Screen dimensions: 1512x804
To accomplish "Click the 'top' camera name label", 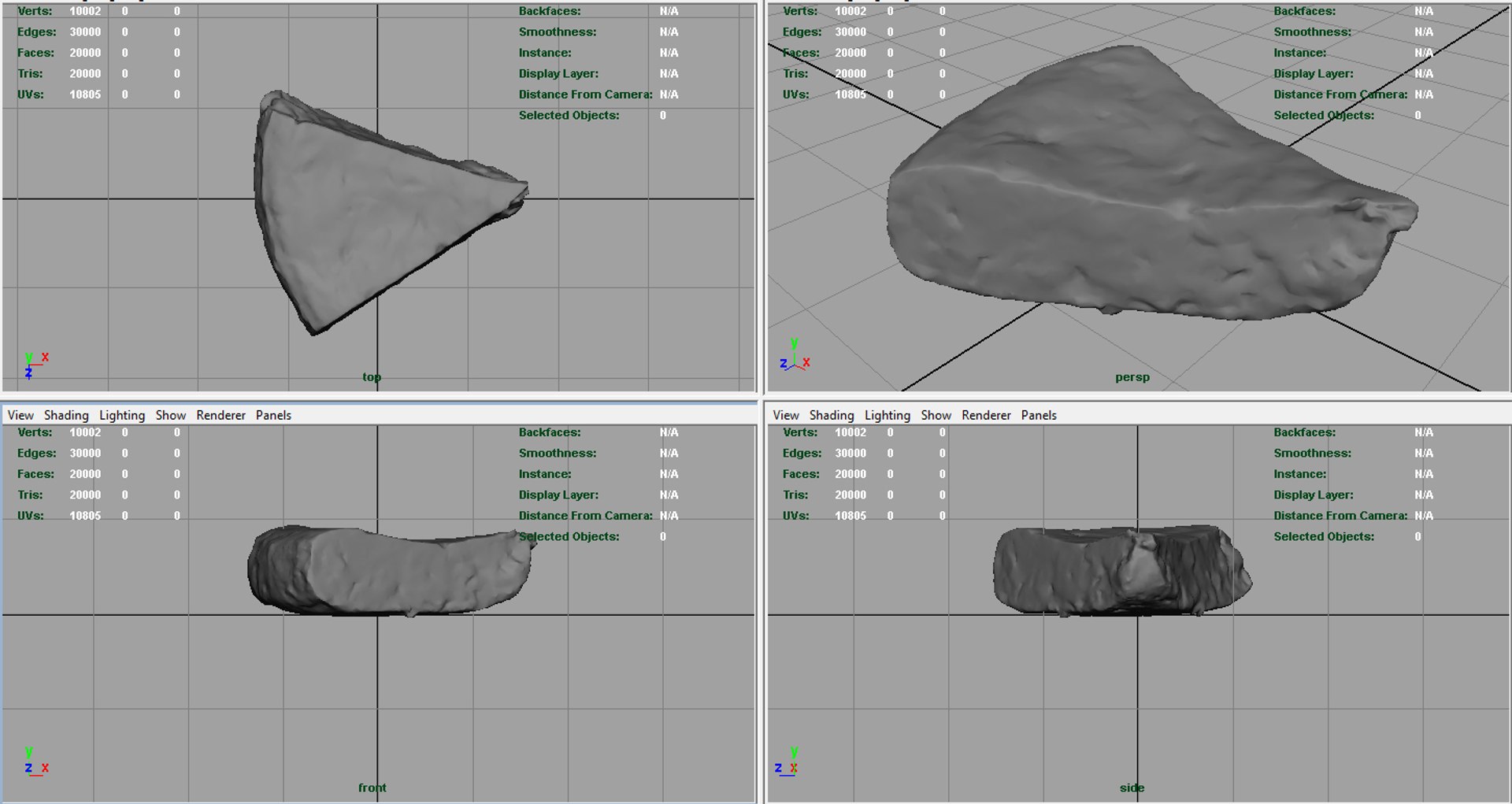I will (x=372, y=377).
